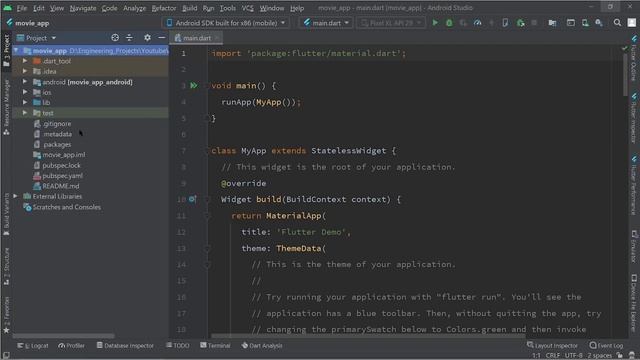Expand the .dart_tool folder
This screenshot has height=360, width=640.
(x=25, y=61)
